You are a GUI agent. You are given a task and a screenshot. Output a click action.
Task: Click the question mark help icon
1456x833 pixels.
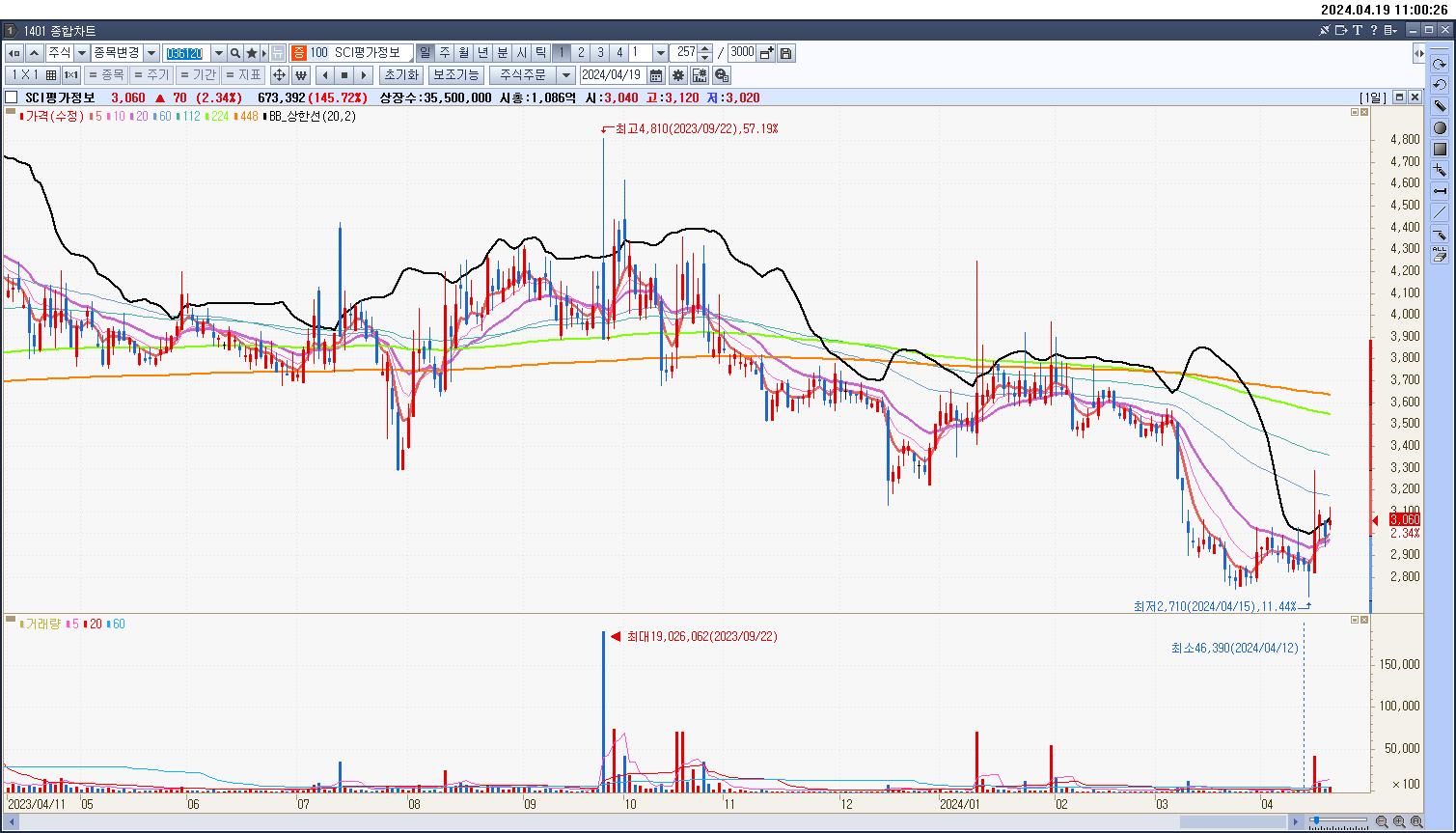1373,30
